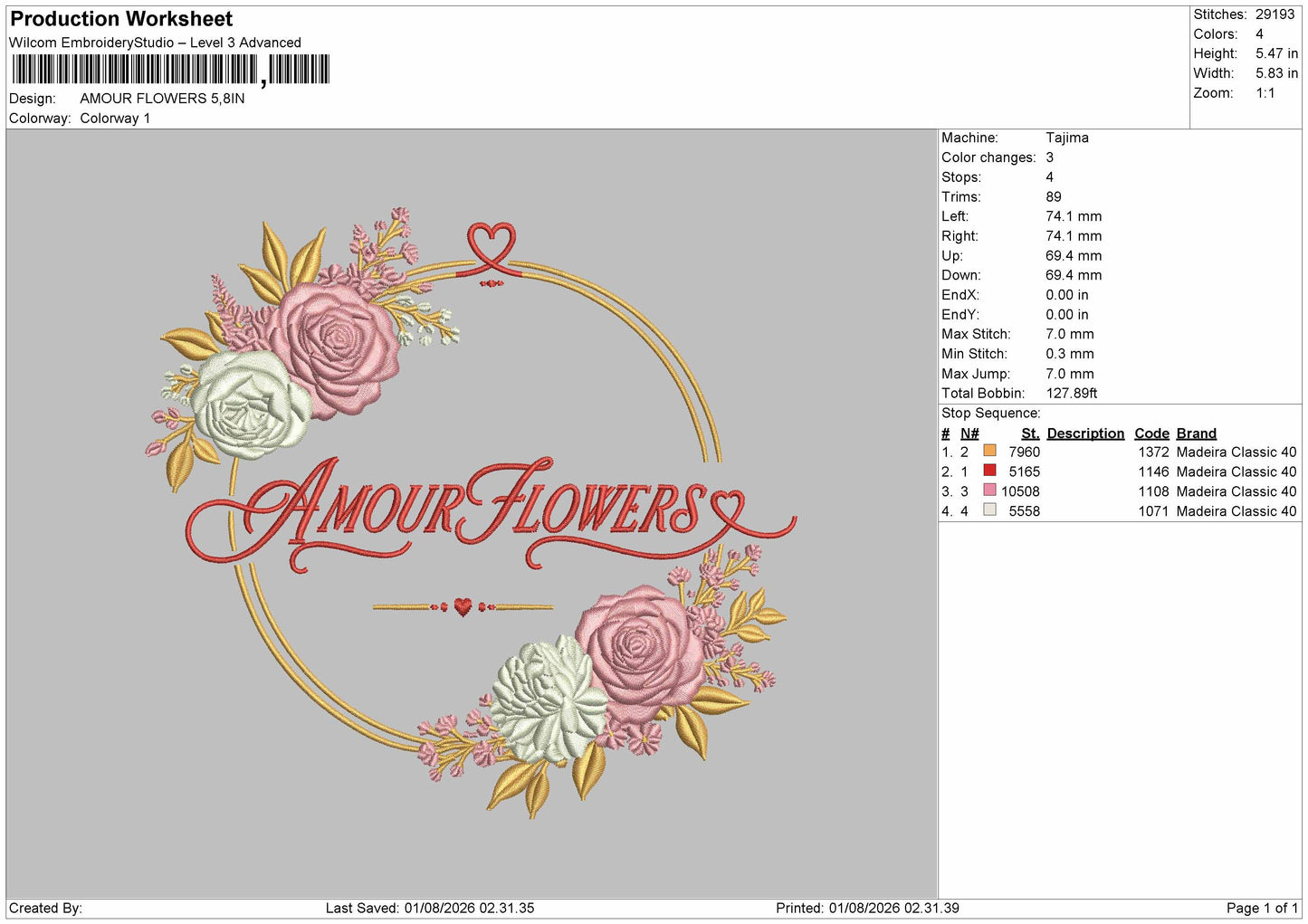Click the Zoom value 1:1
Image resolution: width=1308 pixels, height=924 pixels.
click(1265, 93)
